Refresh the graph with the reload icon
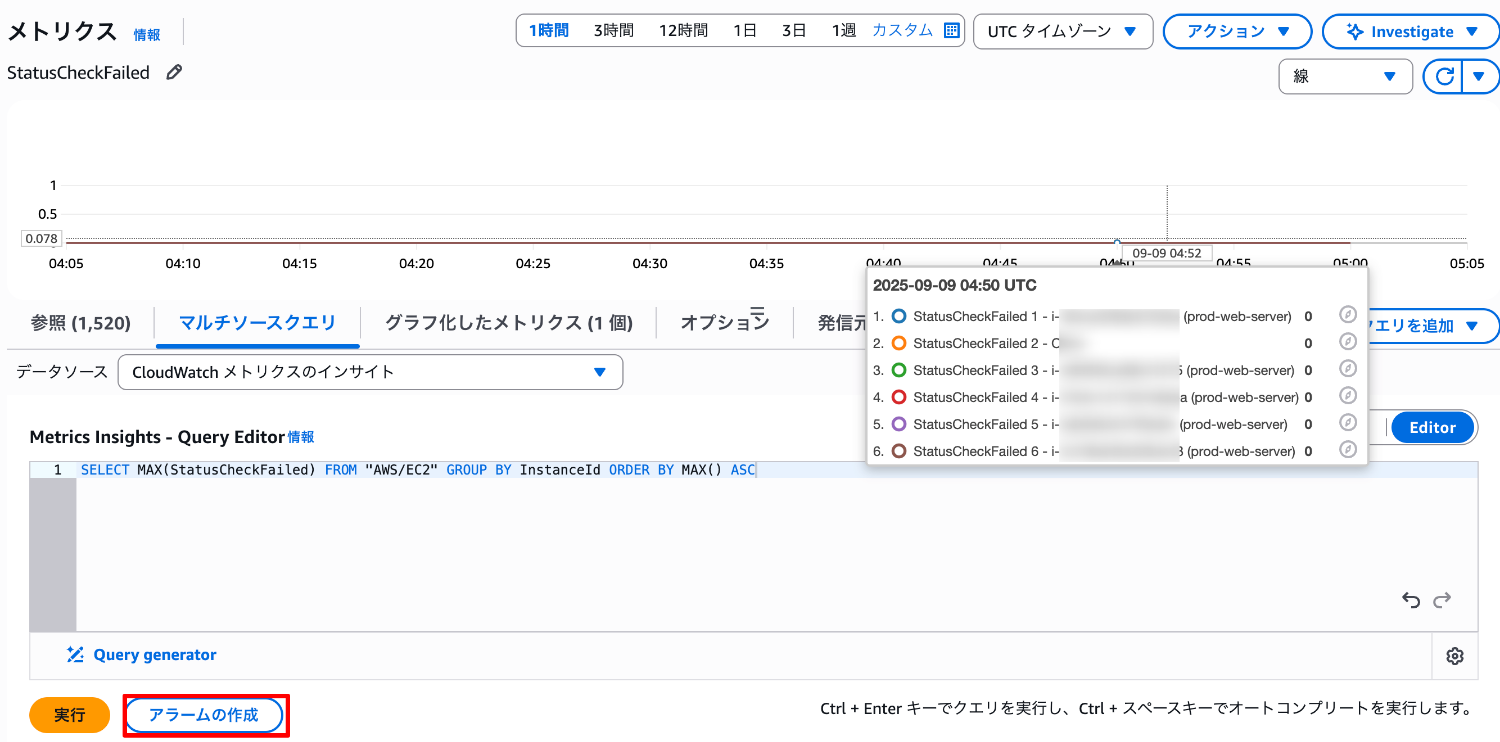The height and width of the screenshot is (742, 1500). [1442, 76]
